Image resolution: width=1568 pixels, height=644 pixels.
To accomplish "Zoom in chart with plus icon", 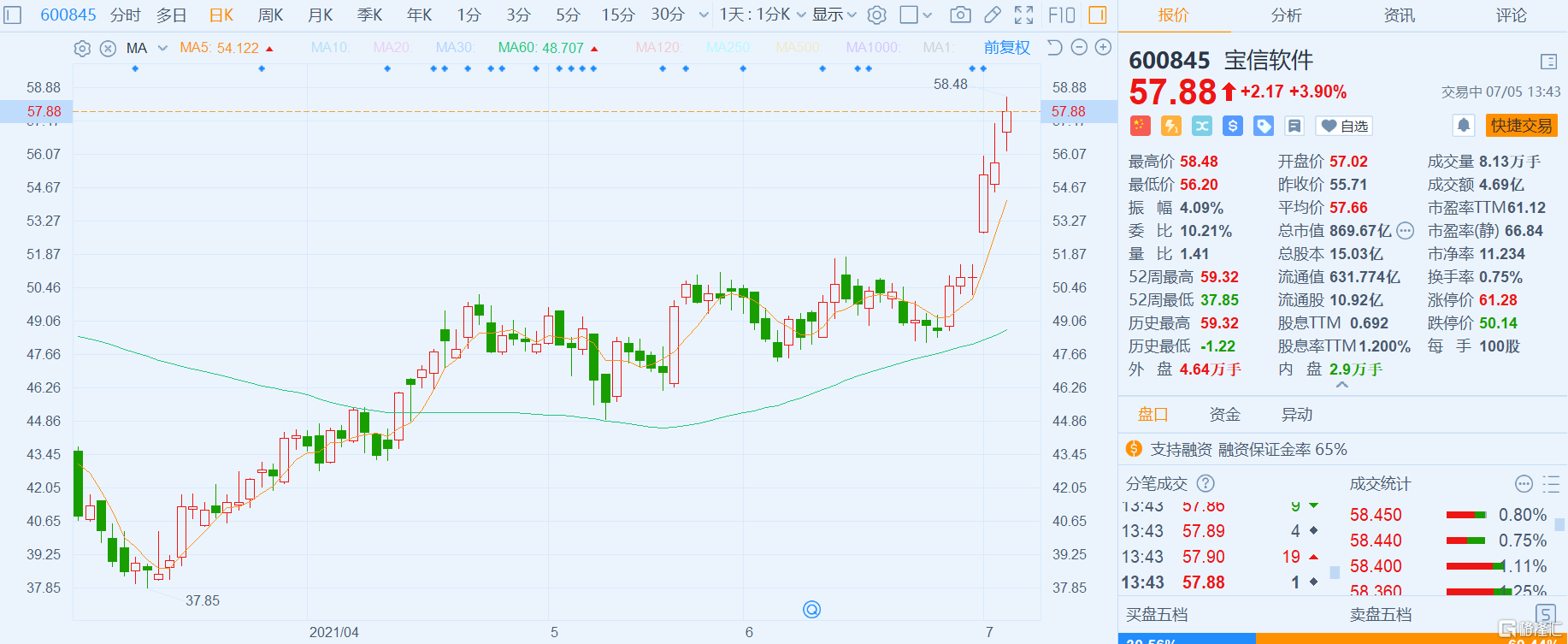I will [x=1104, y=48].
